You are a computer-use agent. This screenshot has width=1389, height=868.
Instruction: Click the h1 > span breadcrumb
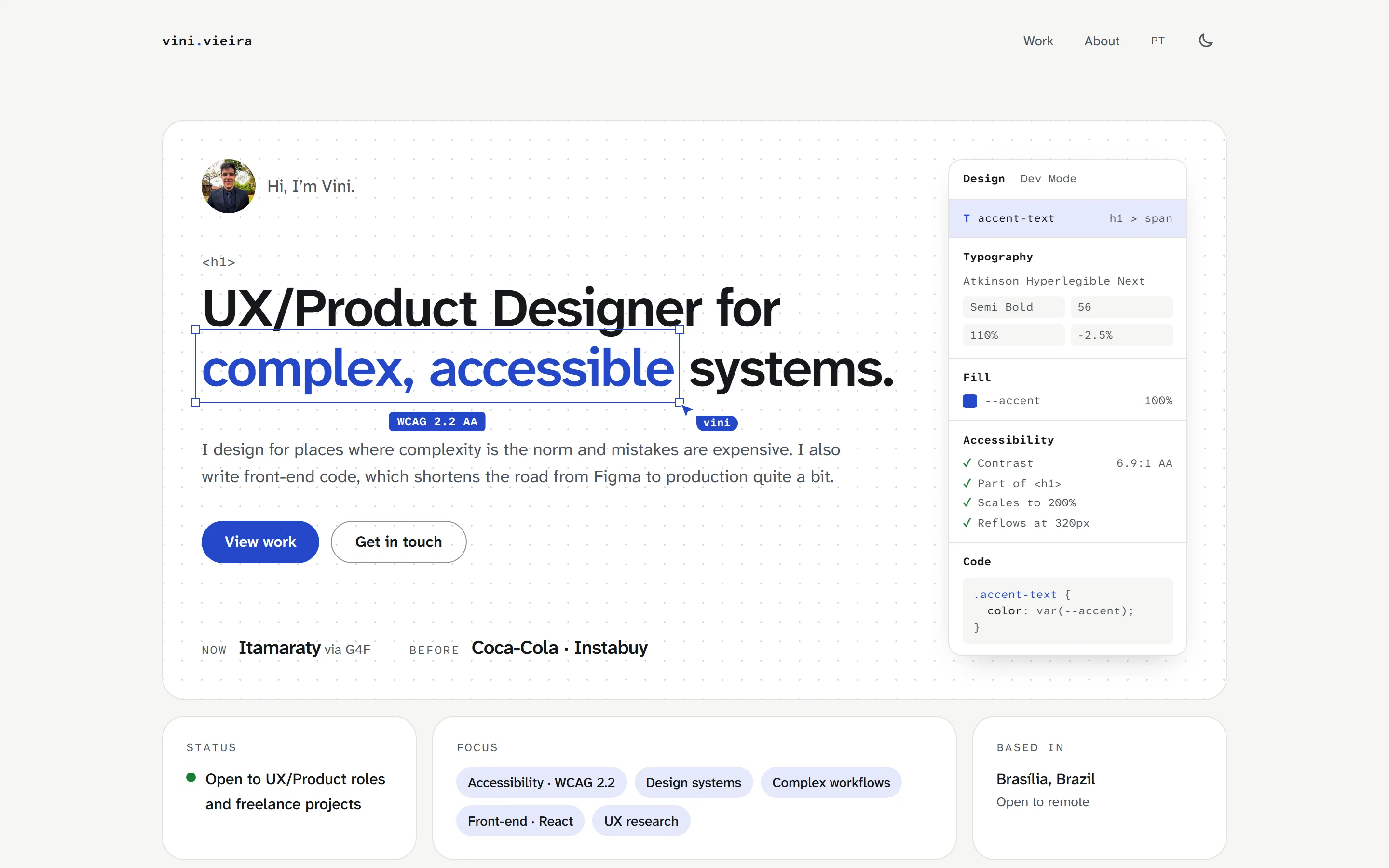[1141, 218]
